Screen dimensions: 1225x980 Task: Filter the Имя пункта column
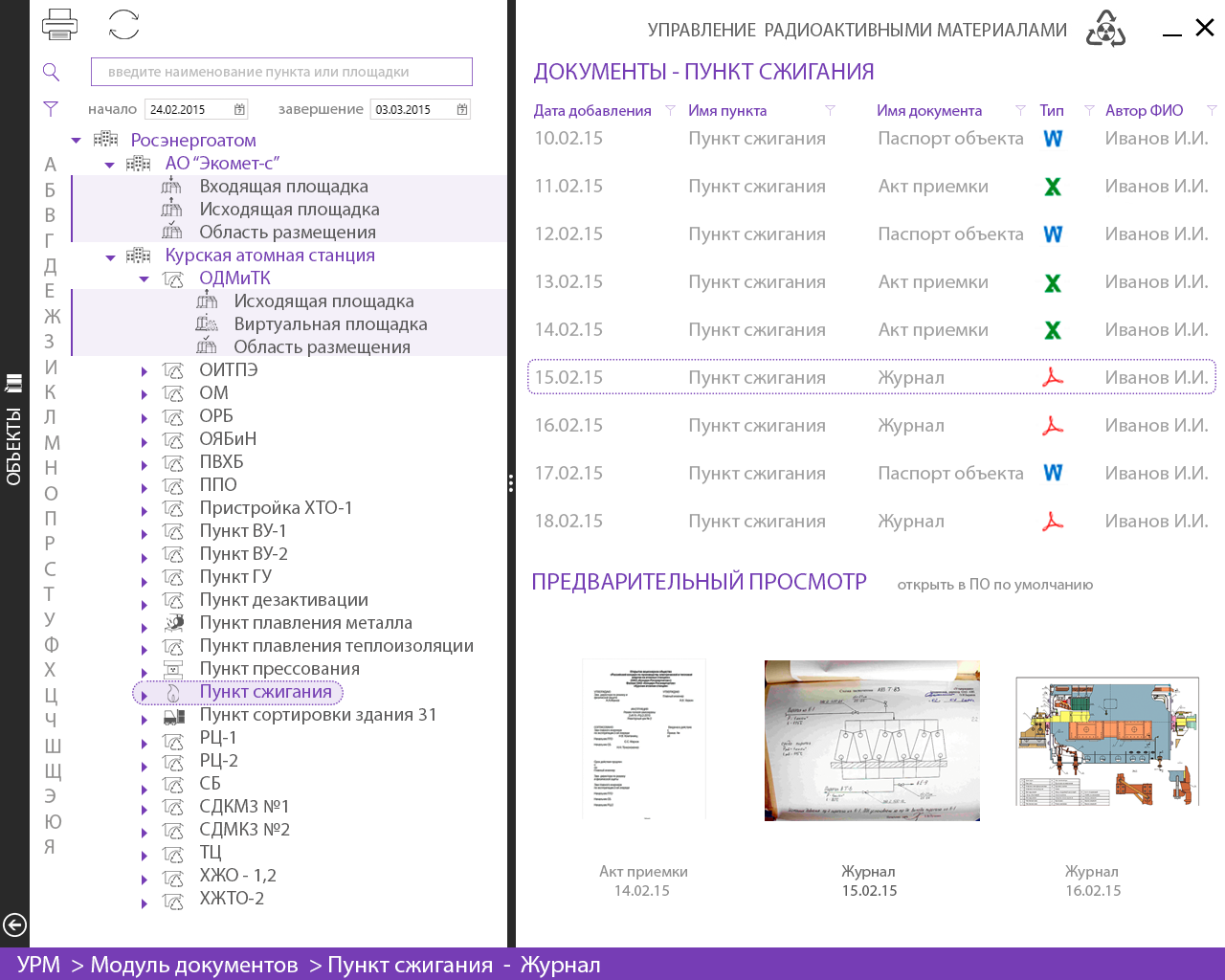tap(830, 110)
